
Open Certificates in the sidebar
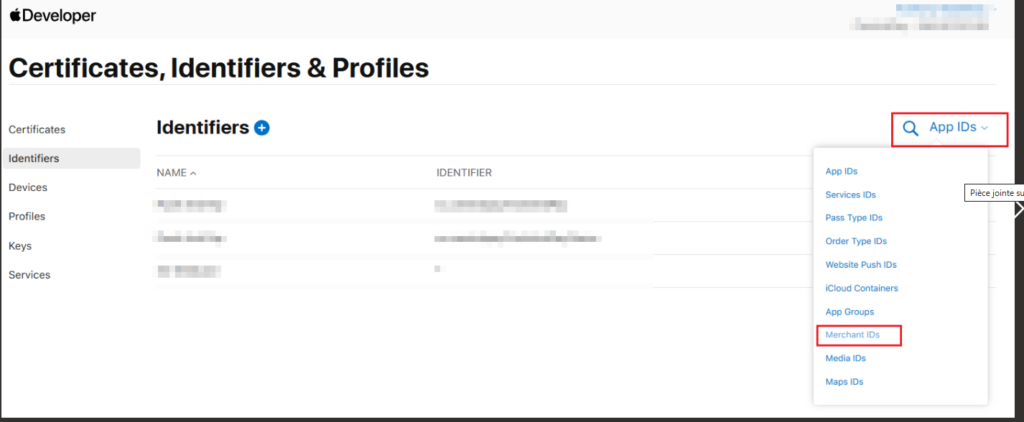(37, 129)
